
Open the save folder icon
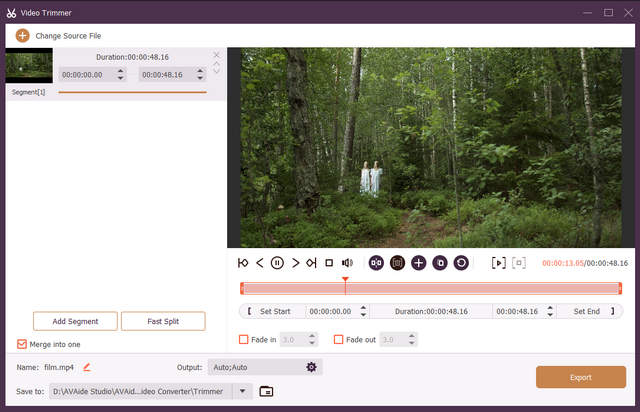(x=266, y=391)
